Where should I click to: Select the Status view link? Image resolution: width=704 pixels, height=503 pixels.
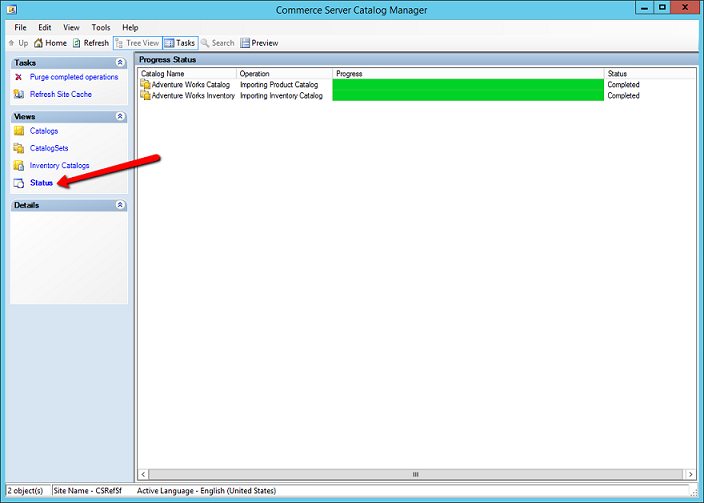tap(41, 183)
